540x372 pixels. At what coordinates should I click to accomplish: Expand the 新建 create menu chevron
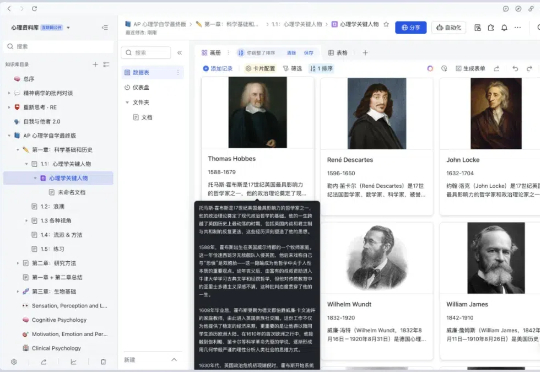coord(174,360)
